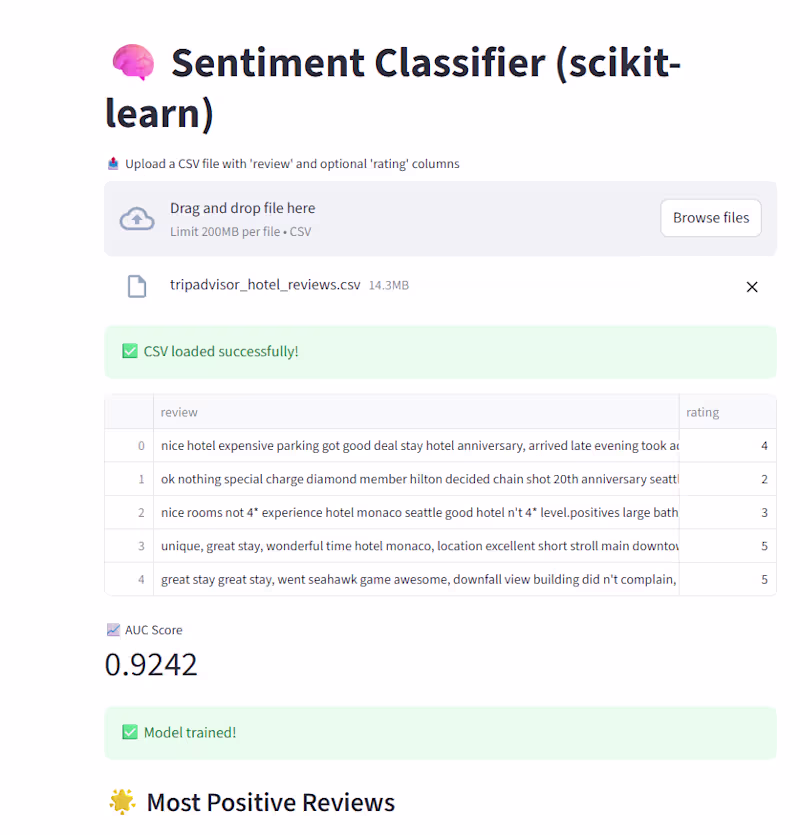Click the sun icon beside Most Positive Reviews
This screenshot has height=835, width=800.
click(122, 802)
